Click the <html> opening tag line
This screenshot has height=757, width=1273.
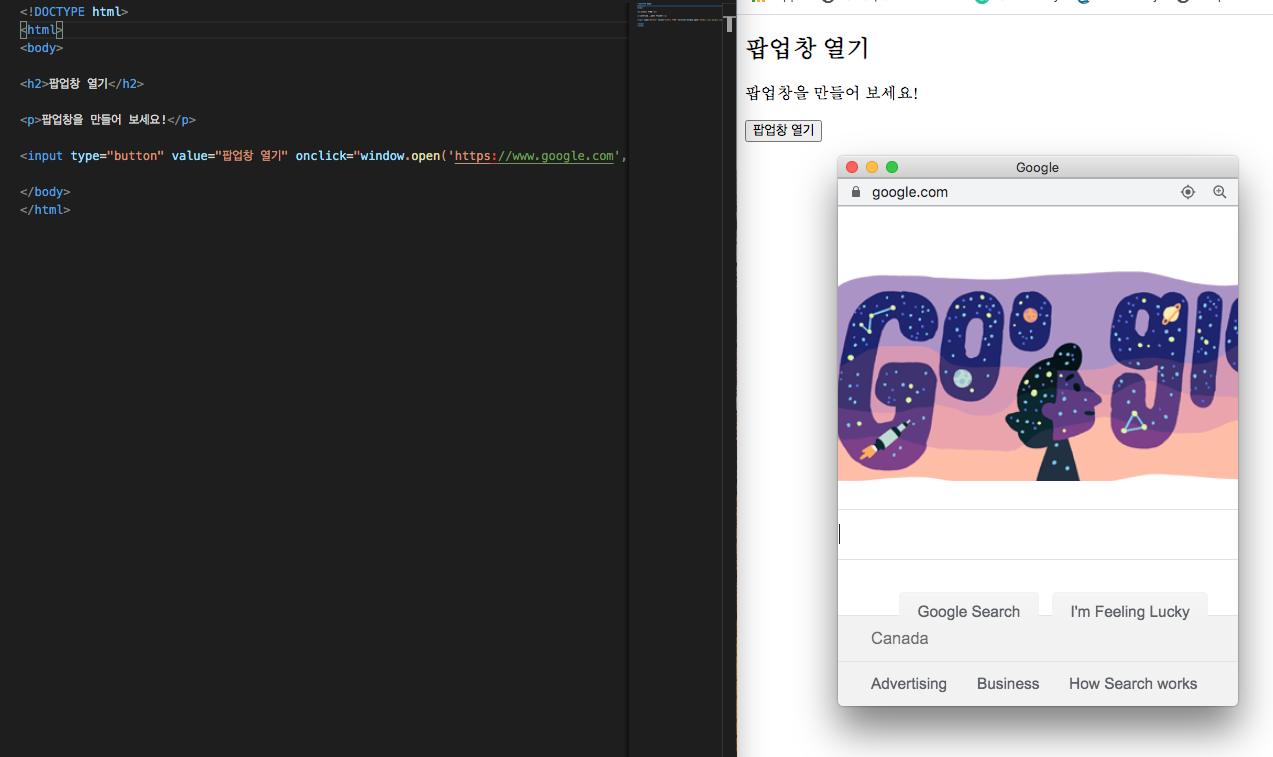tap(42, 30)
